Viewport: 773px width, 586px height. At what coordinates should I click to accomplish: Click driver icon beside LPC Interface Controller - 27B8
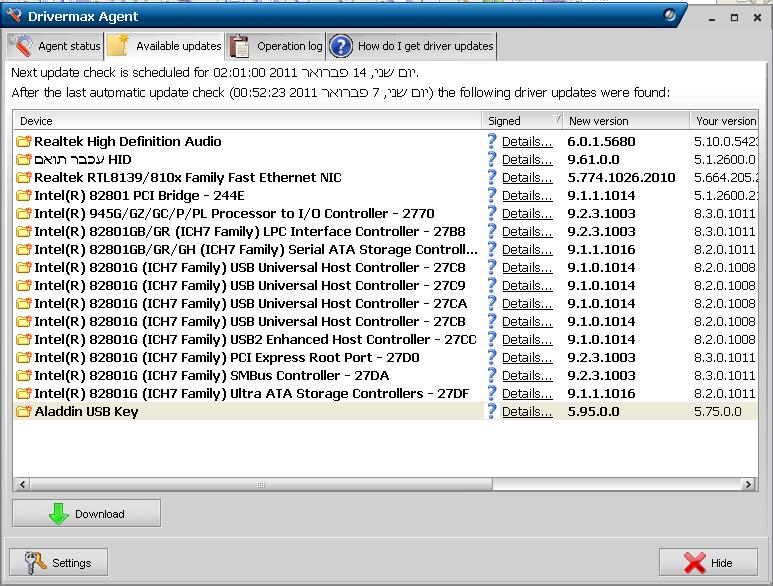tap(23, 232)
